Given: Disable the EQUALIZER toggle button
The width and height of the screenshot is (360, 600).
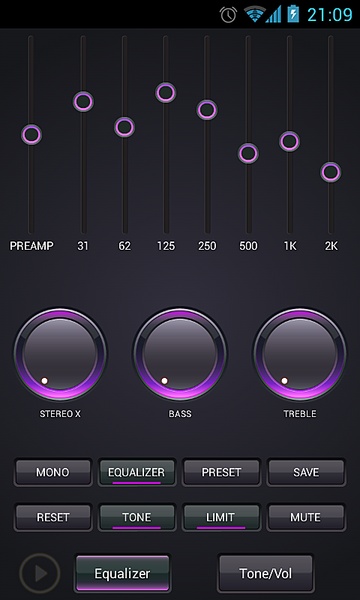Looking at the screenshot, I should [x=137, y=472].
